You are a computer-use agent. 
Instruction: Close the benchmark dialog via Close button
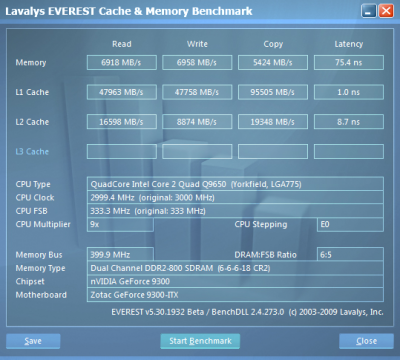(366, 341)
